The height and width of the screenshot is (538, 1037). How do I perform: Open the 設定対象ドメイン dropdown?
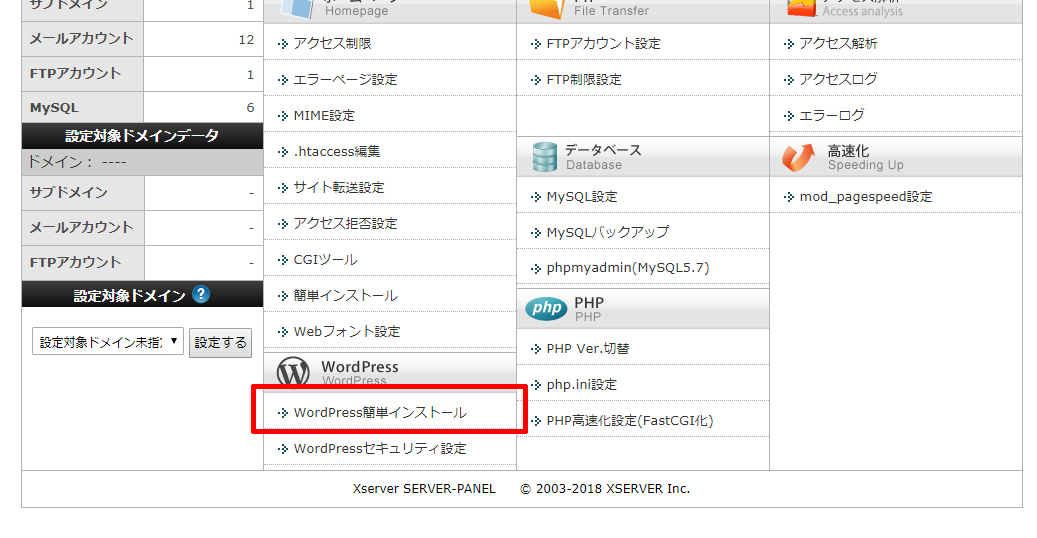pyautogui.click(x=107, y=342)
